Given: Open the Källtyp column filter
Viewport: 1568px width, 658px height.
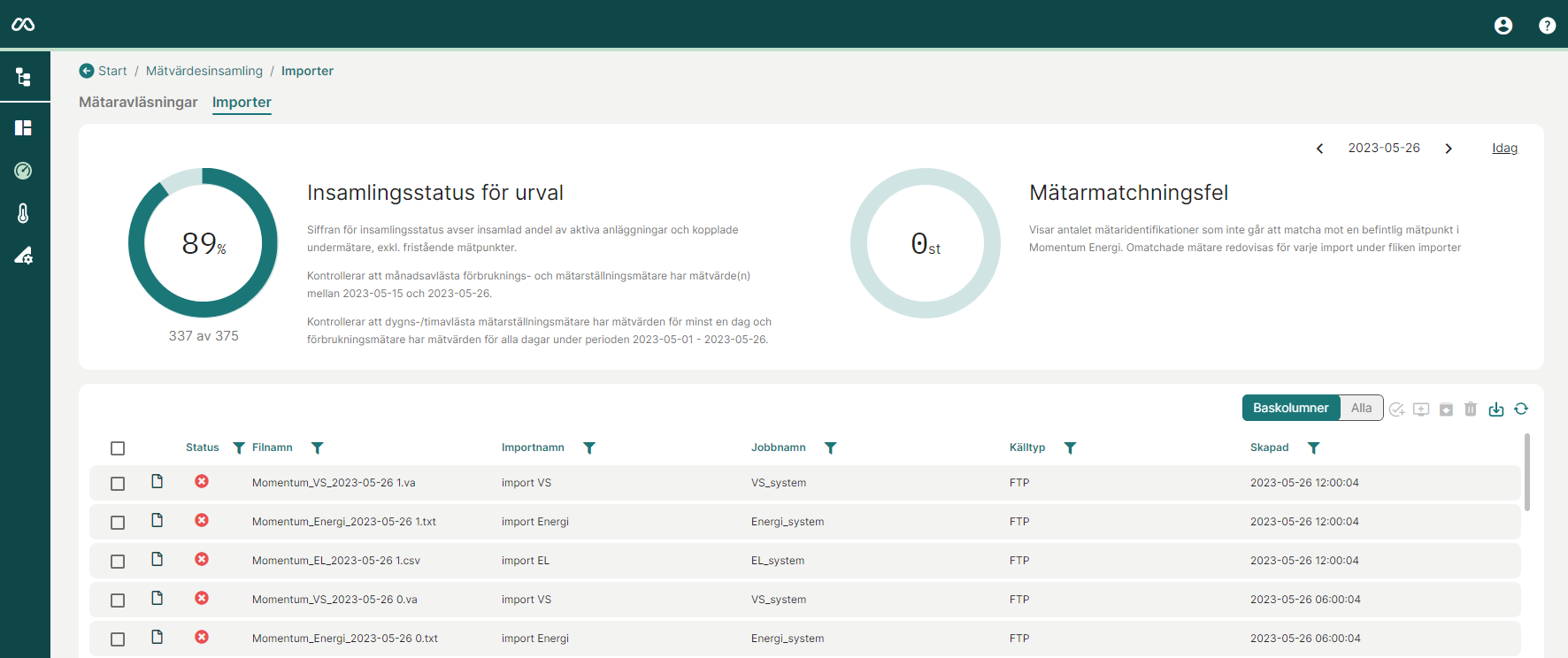Looking at the screenshot, I should (x=1071, y=448).
